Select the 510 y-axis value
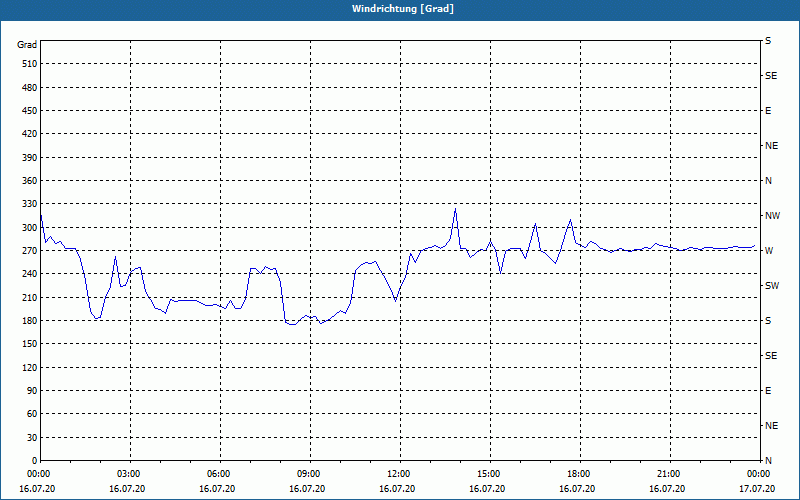Screen dimensions: 800x500 pos(30,64)
